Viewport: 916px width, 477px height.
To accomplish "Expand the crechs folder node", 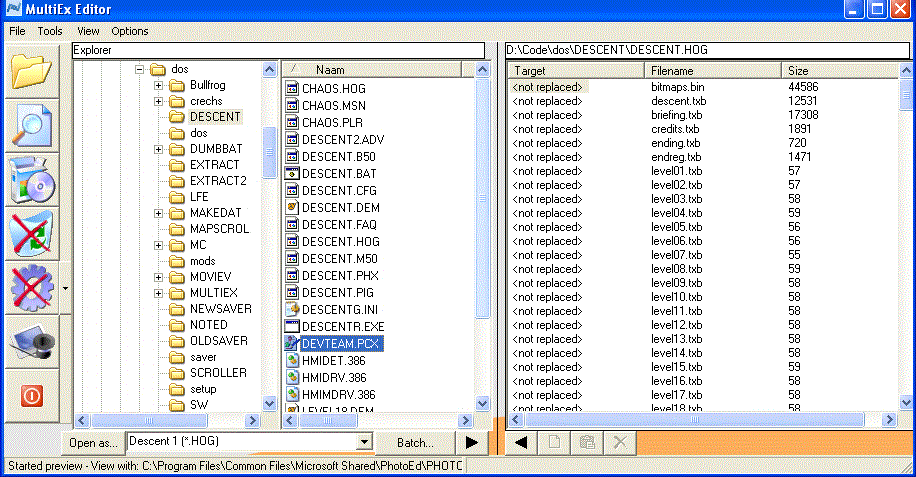I will coord(158,101).
